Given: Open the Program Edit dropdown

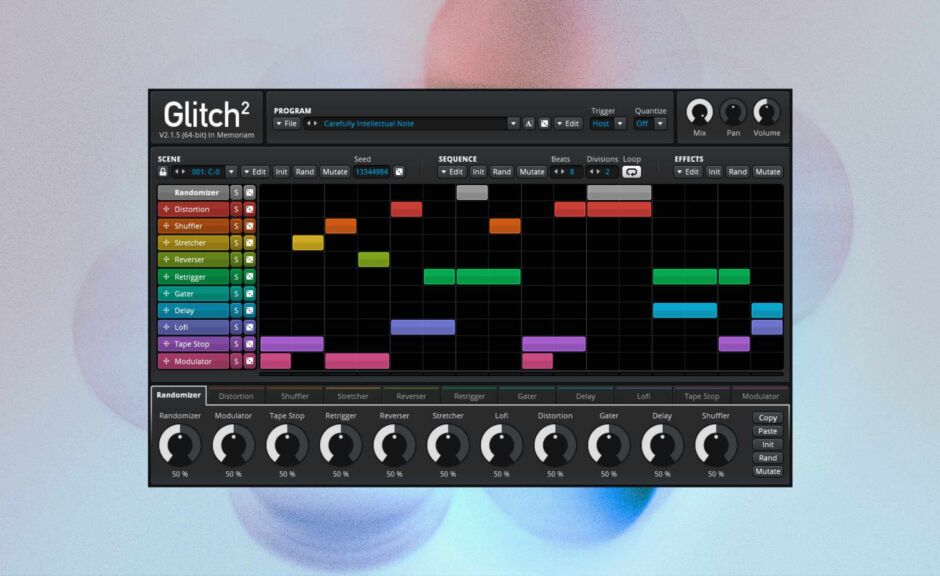Looking at the screenshot, I should (568, 123).
